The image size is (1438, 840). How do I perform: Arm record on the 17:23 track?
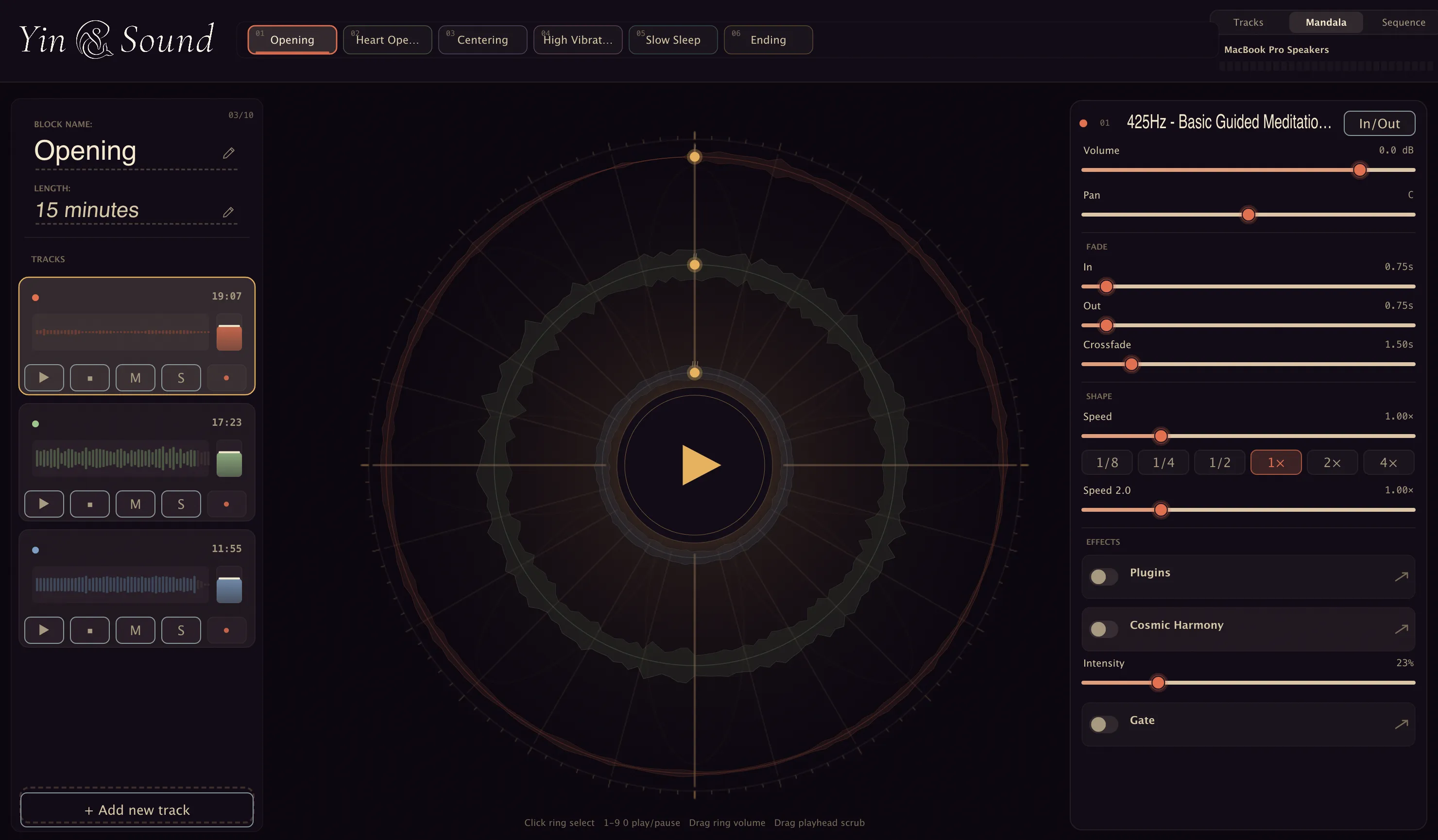coord(226,504)
